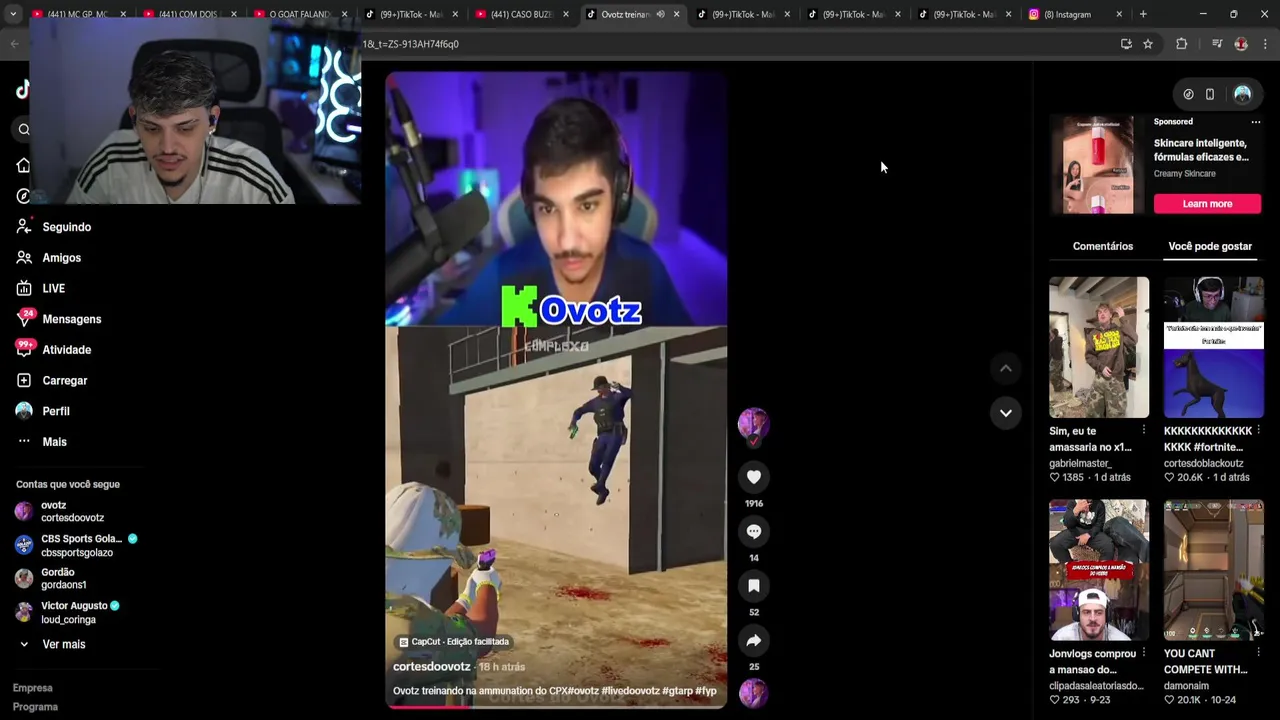Open the sound disc below share count
1280x720 pixels.
coord(754,692)
